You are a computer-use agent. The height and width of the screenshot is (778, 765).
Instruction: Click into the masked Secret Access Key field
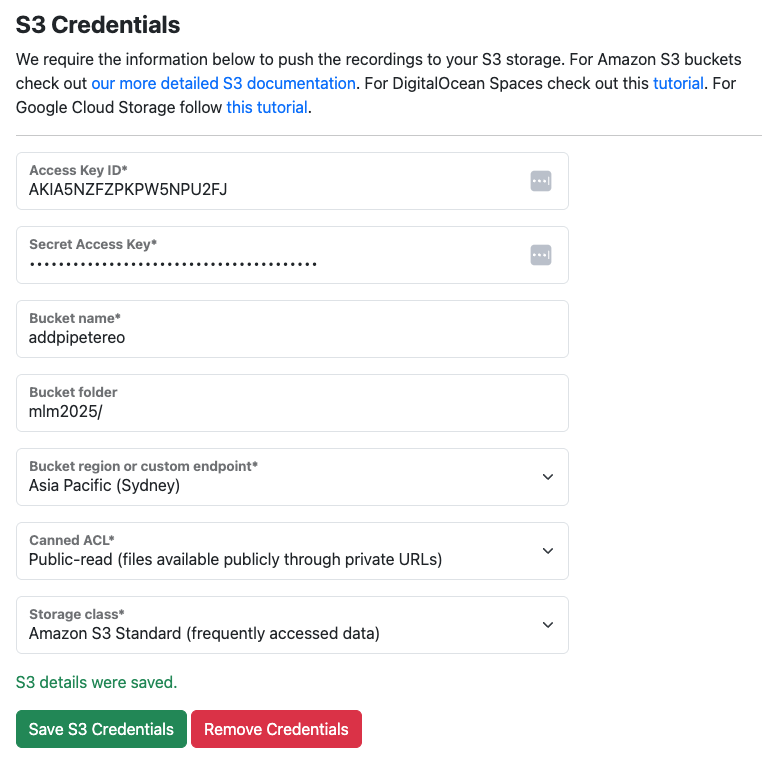[x=270, y=263]
